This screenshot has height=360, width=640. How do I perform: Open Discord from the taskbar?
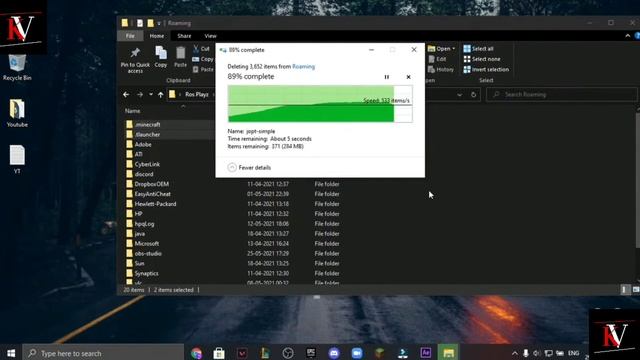tap(334, 353)
